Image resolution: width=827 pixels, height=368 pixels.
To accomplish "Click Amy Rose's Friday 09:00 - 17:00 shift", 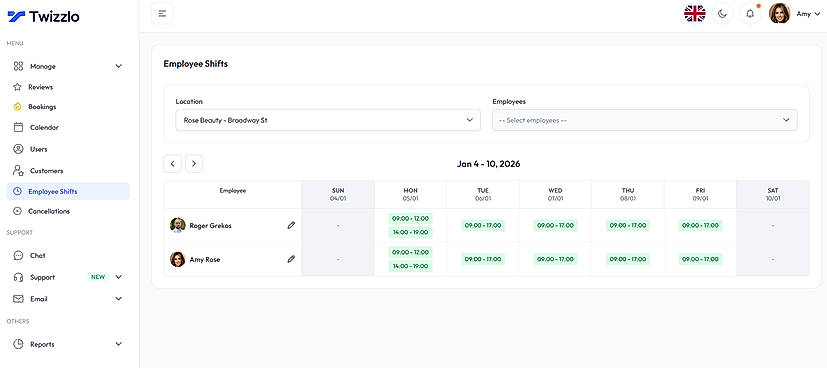I will pyautogui.click(x=700, y=259).
